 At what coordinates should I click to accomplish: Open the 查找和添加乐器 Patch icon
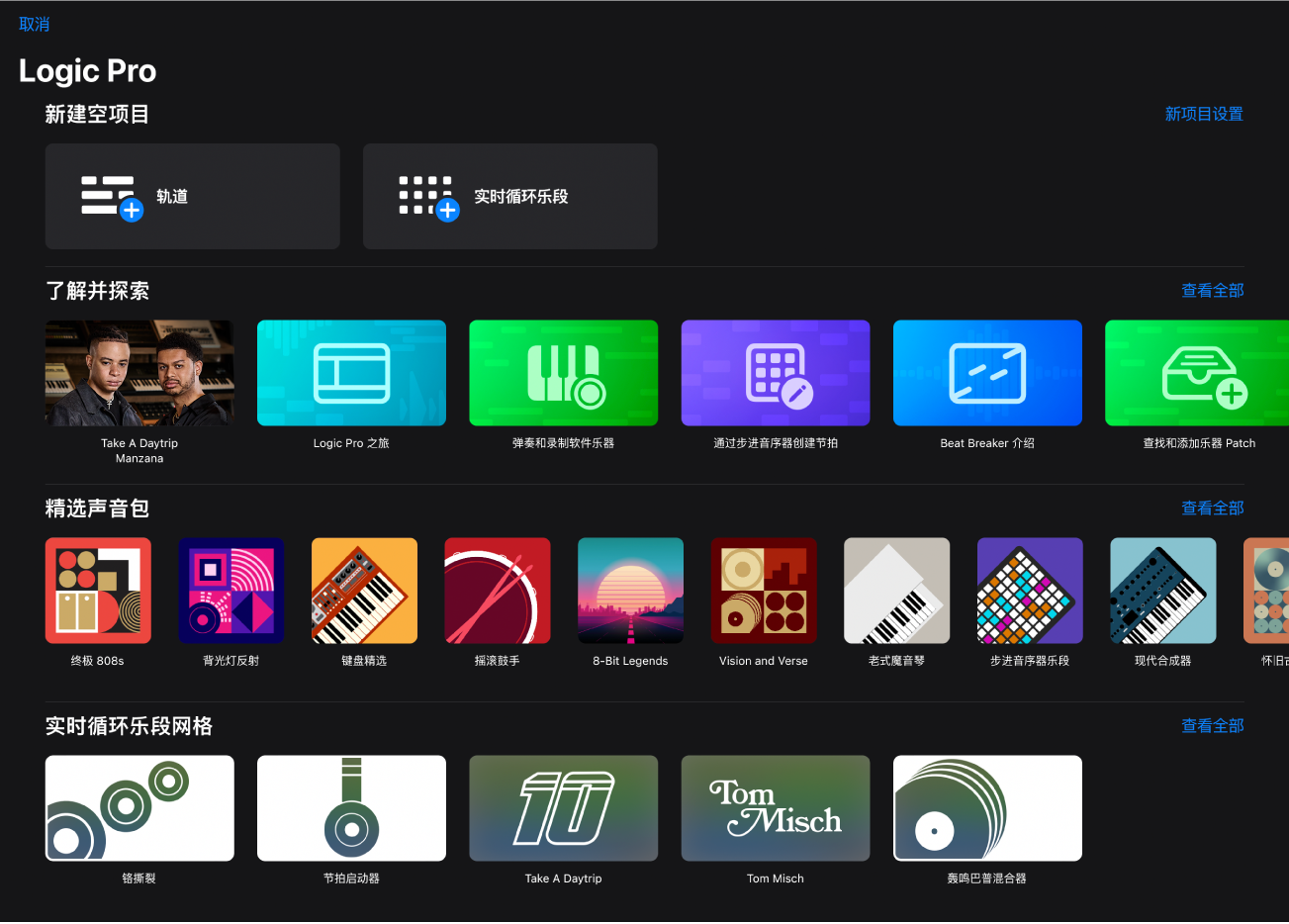tap(1197, 373)
